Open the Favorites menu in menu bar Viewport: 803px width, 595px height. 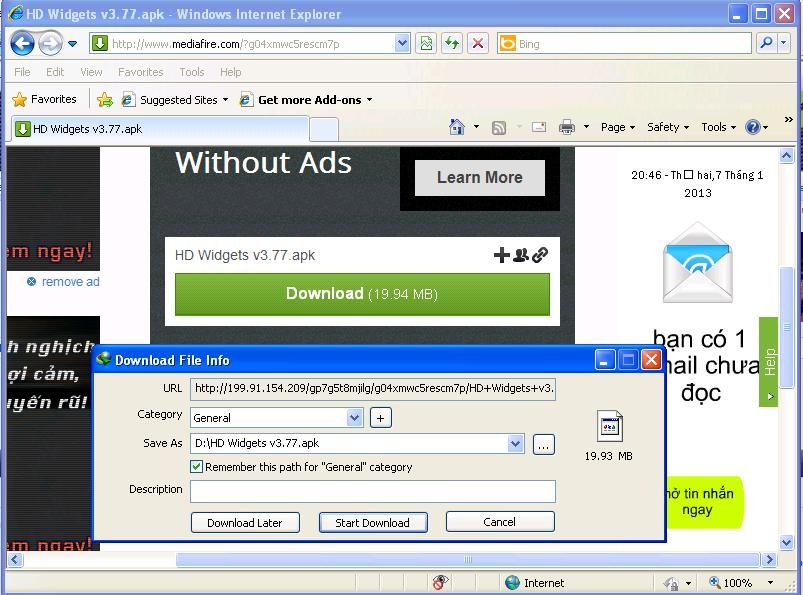(140, 72)
